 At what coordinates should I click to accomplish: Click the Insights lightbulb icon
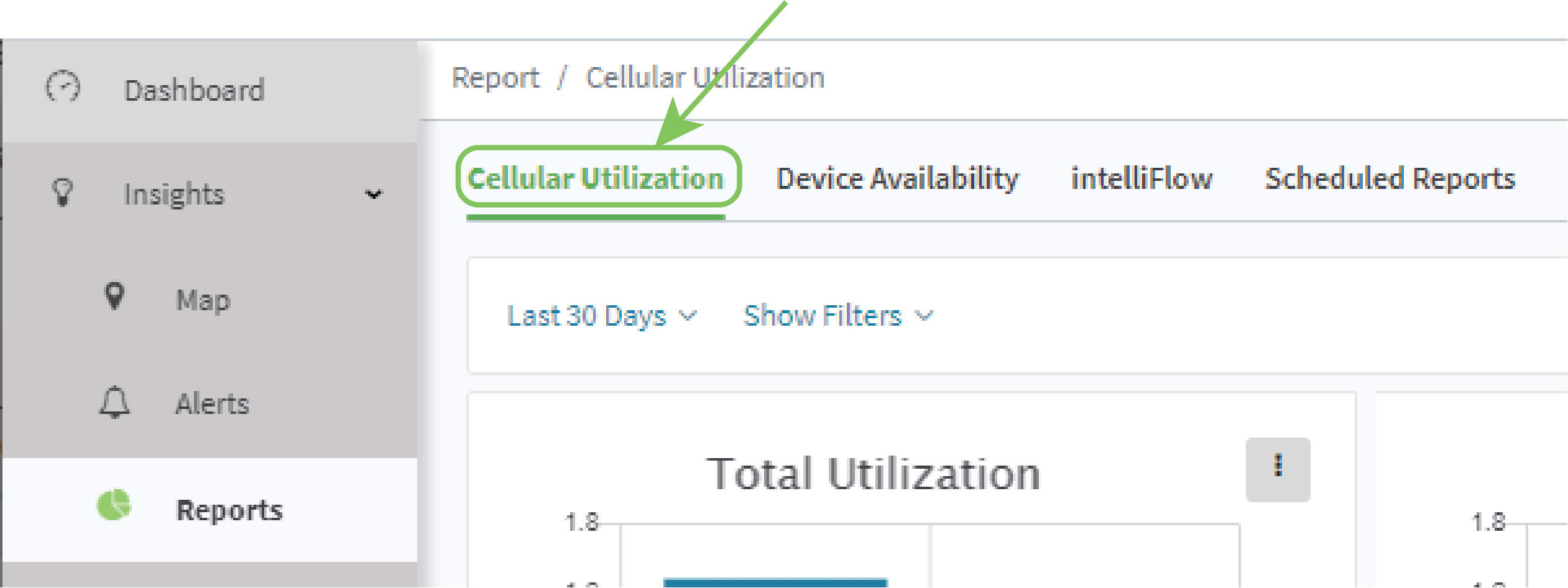(62, 192)
